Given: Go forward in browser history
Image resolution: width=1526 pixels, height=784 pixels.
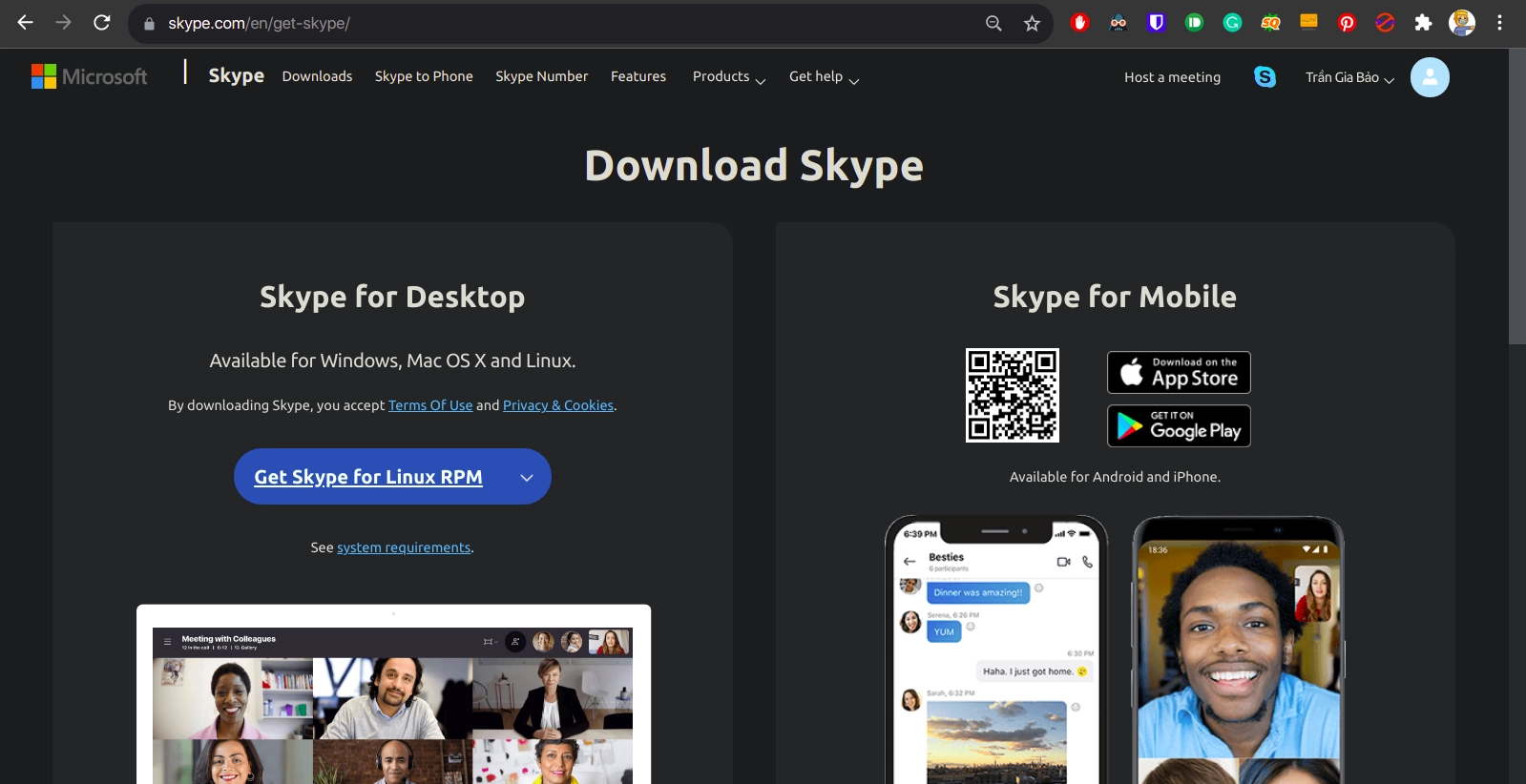Looking at the screenshot, I should click(64, 23).
